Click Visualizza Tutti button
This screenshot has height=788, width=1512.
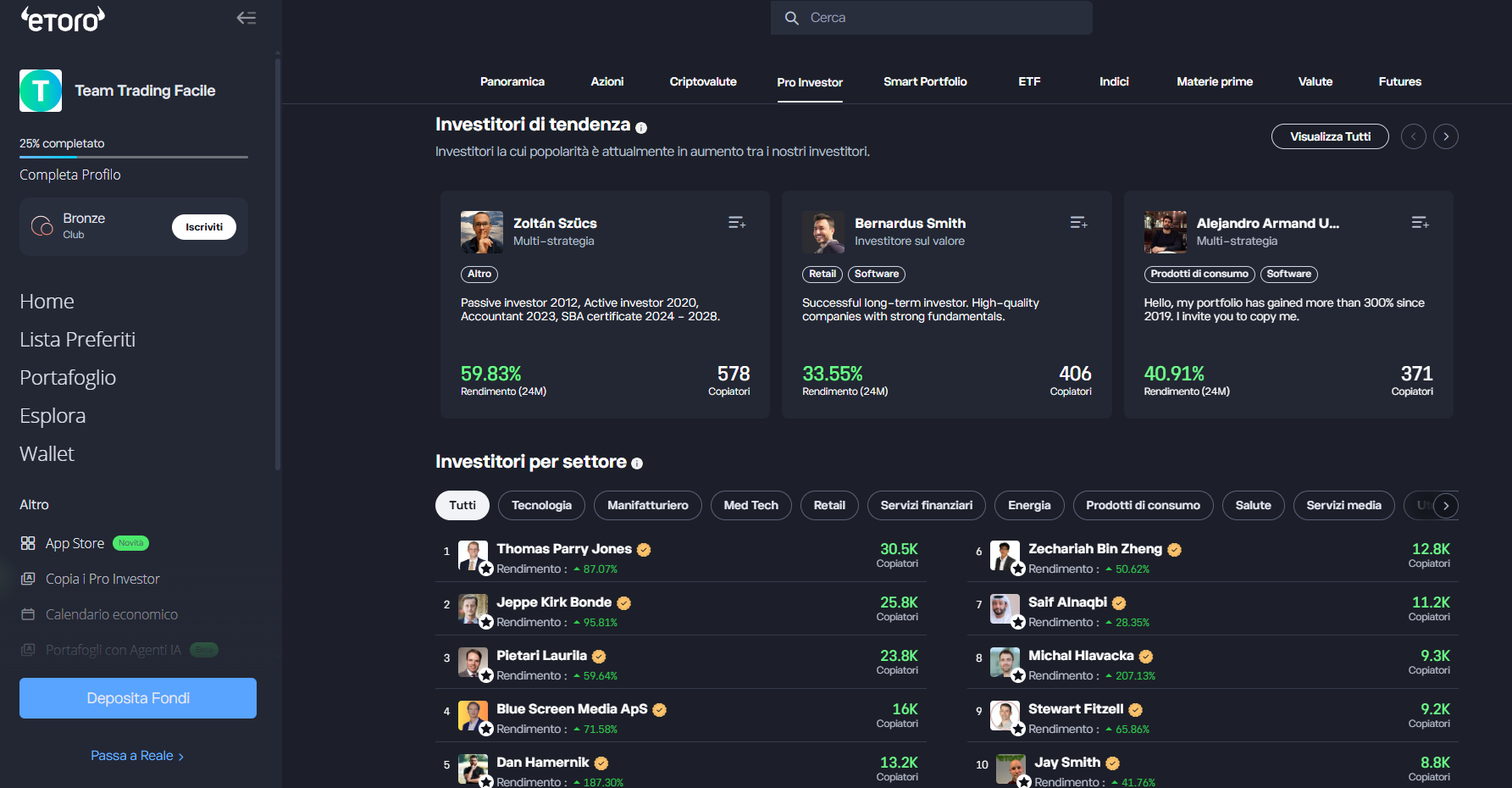[1330, 136]
